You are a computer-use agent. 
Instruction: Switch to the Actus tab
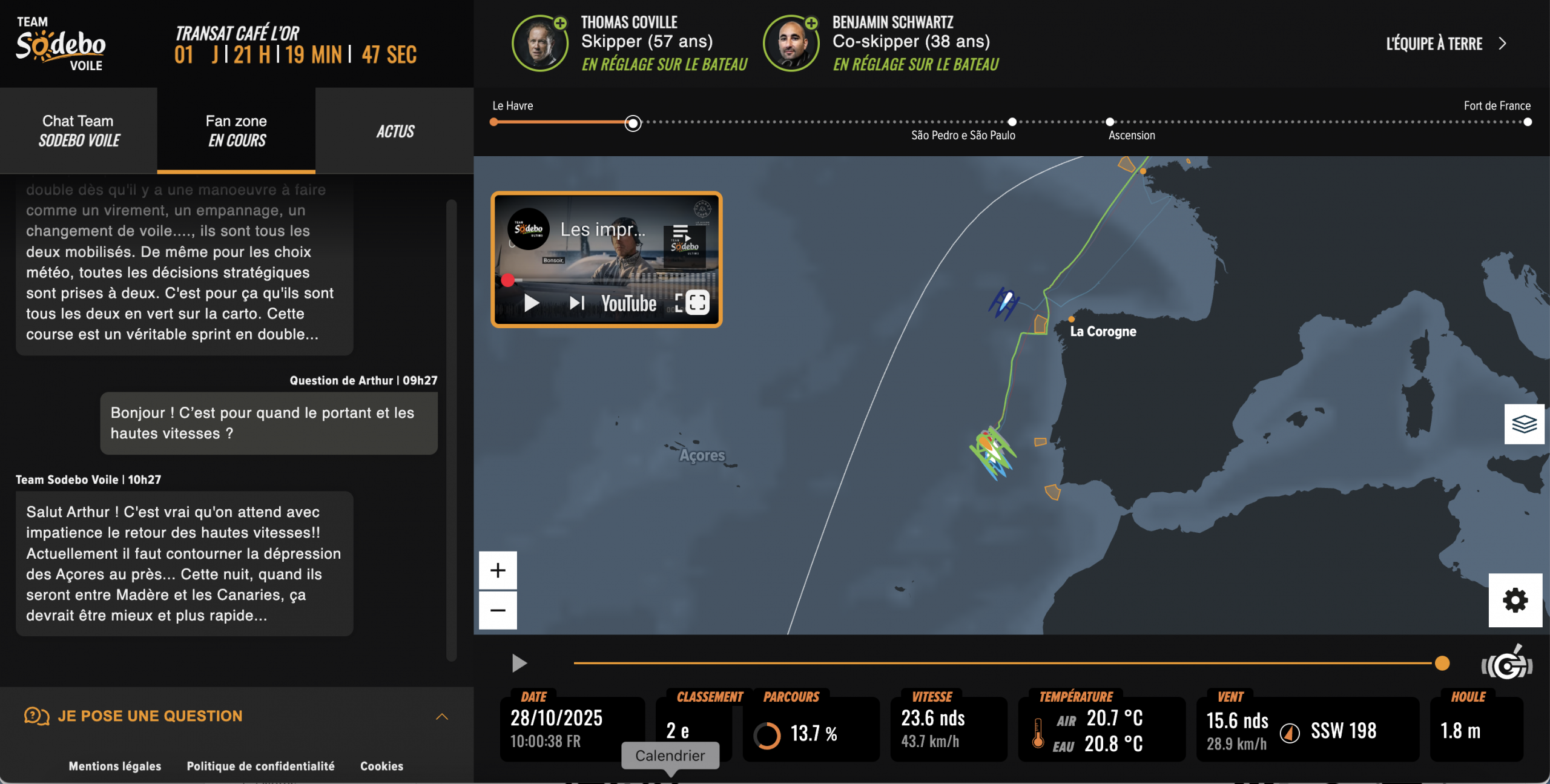click(395, 131)
